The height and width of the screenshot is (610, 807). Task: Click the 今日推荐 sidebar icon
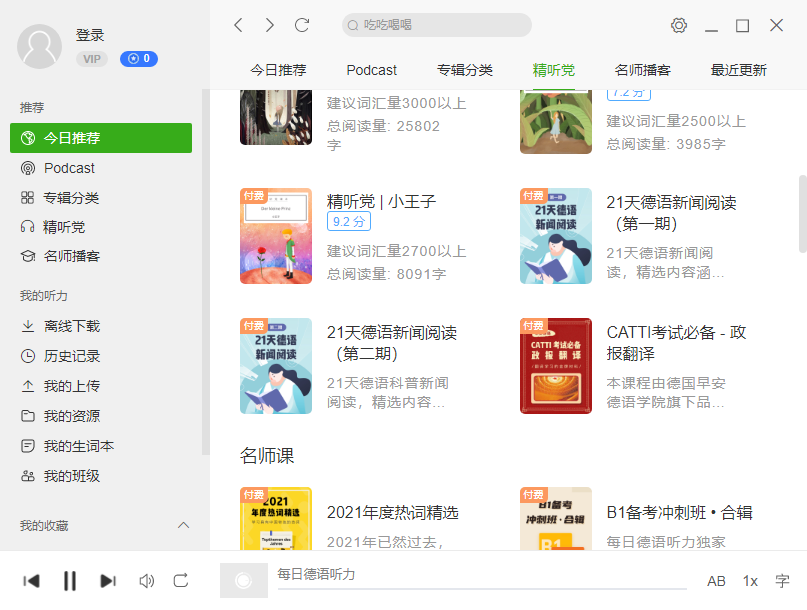[x=28, y=138]
